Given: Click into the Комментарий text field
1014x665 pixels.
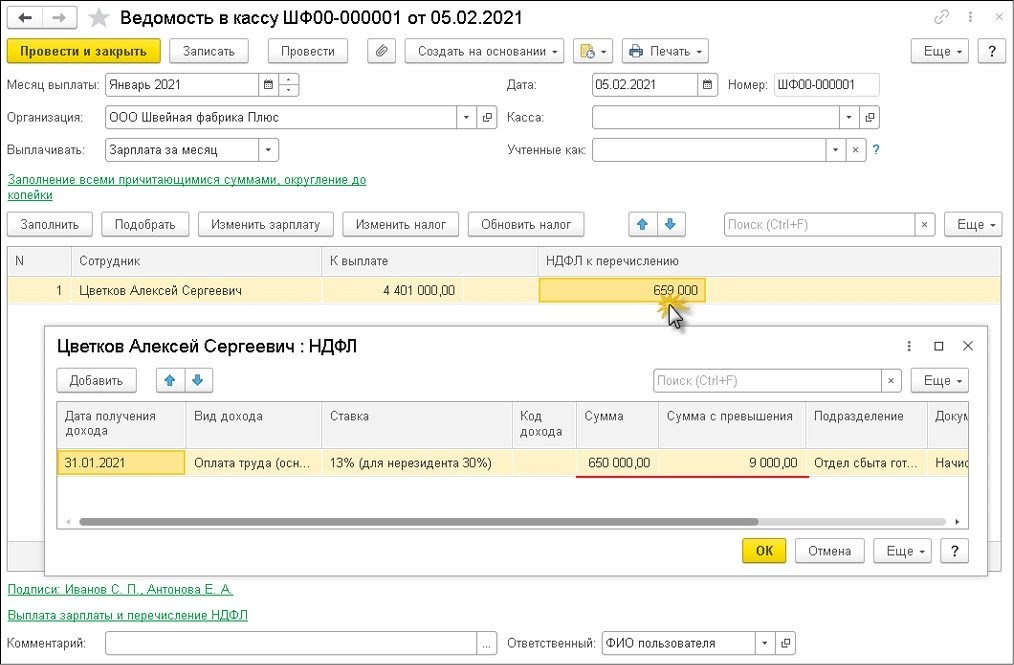Looking at the screenshot, I should pos(291,643).
